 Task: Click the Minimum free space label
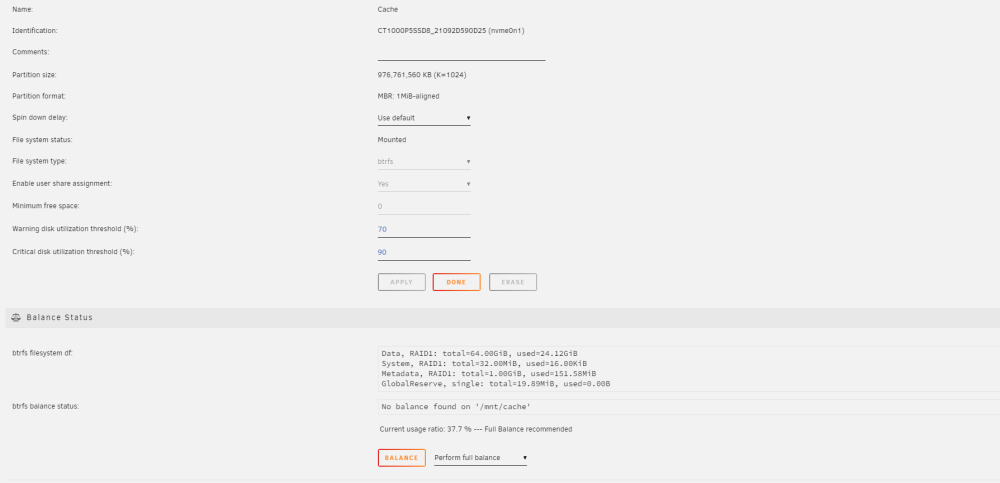click(45, 206)
